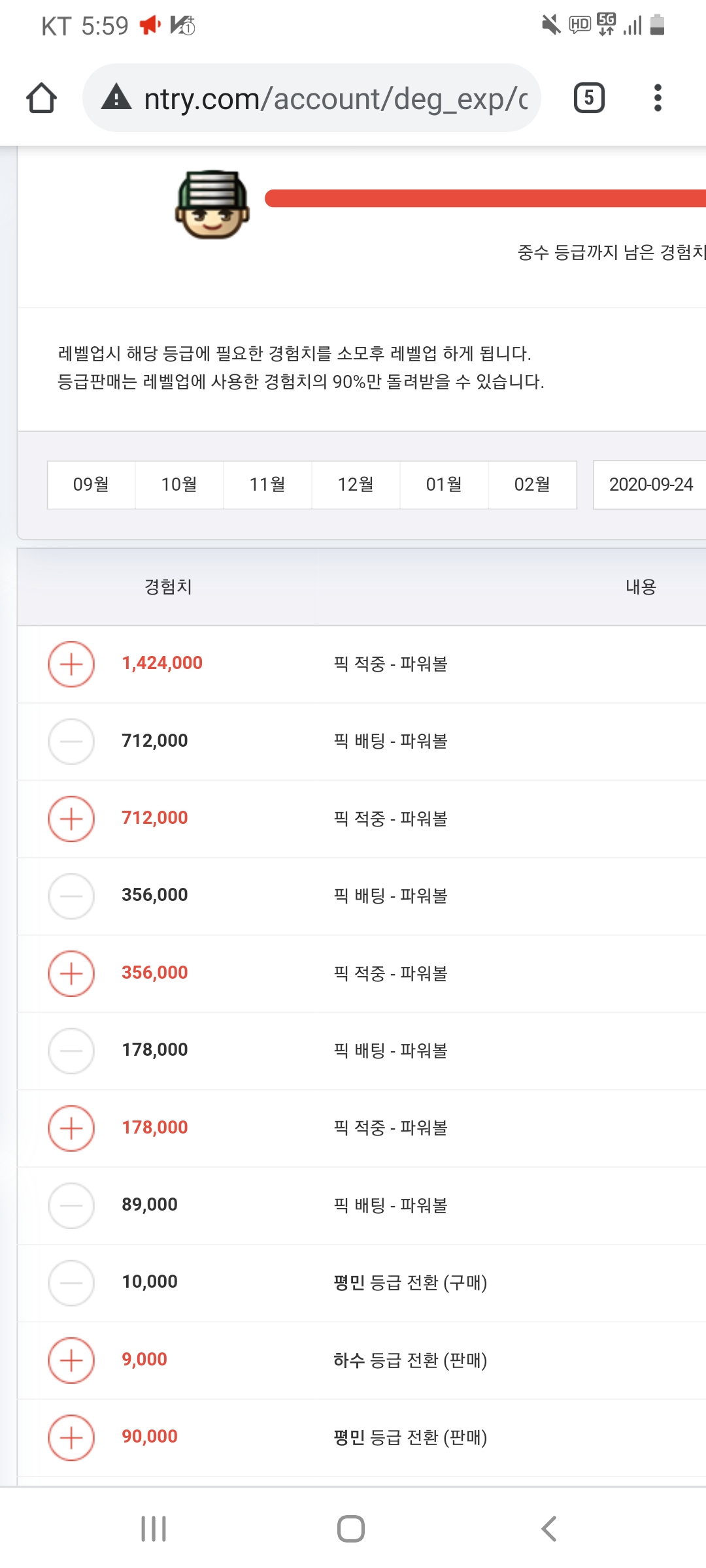Tap the soldier helmet avatar icon
This screenshot has width=706, height=1568.
[212, 204]
